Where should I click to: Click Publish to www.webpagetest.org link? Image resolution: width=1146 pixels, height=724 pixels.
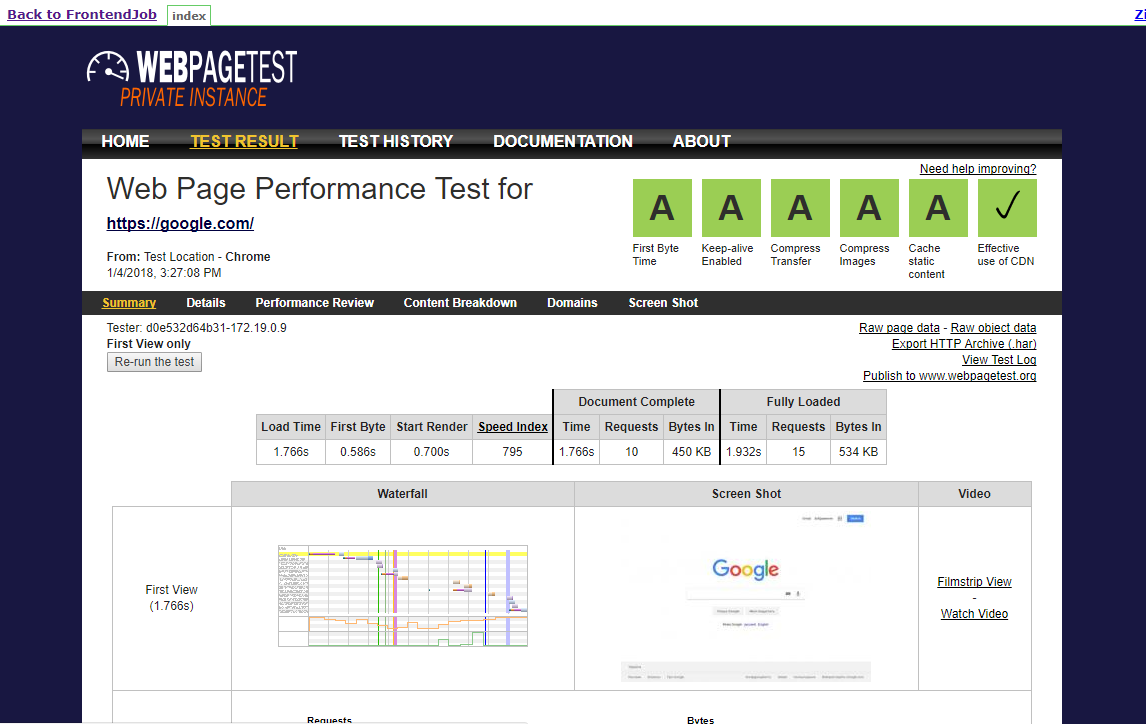(x=949, y=376)
